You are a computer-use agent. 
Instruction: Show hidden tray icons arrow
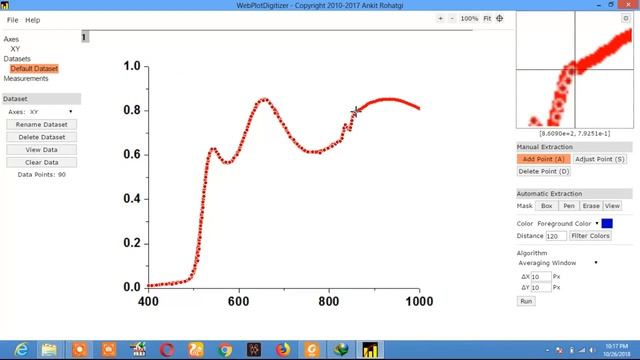tap(547, 350)
